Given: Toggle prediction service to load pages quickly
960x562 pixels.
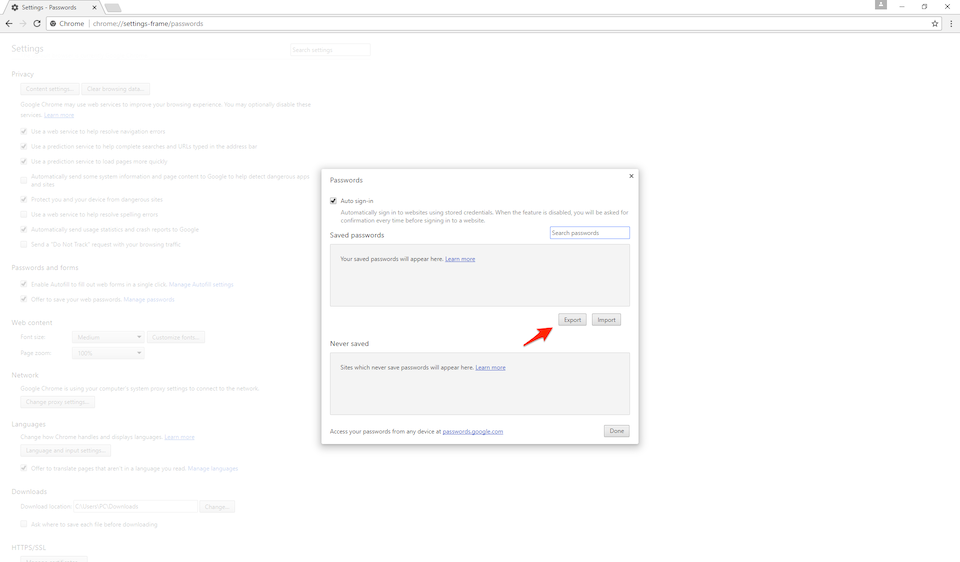Looking at the screenshot, I should (24, 162).
